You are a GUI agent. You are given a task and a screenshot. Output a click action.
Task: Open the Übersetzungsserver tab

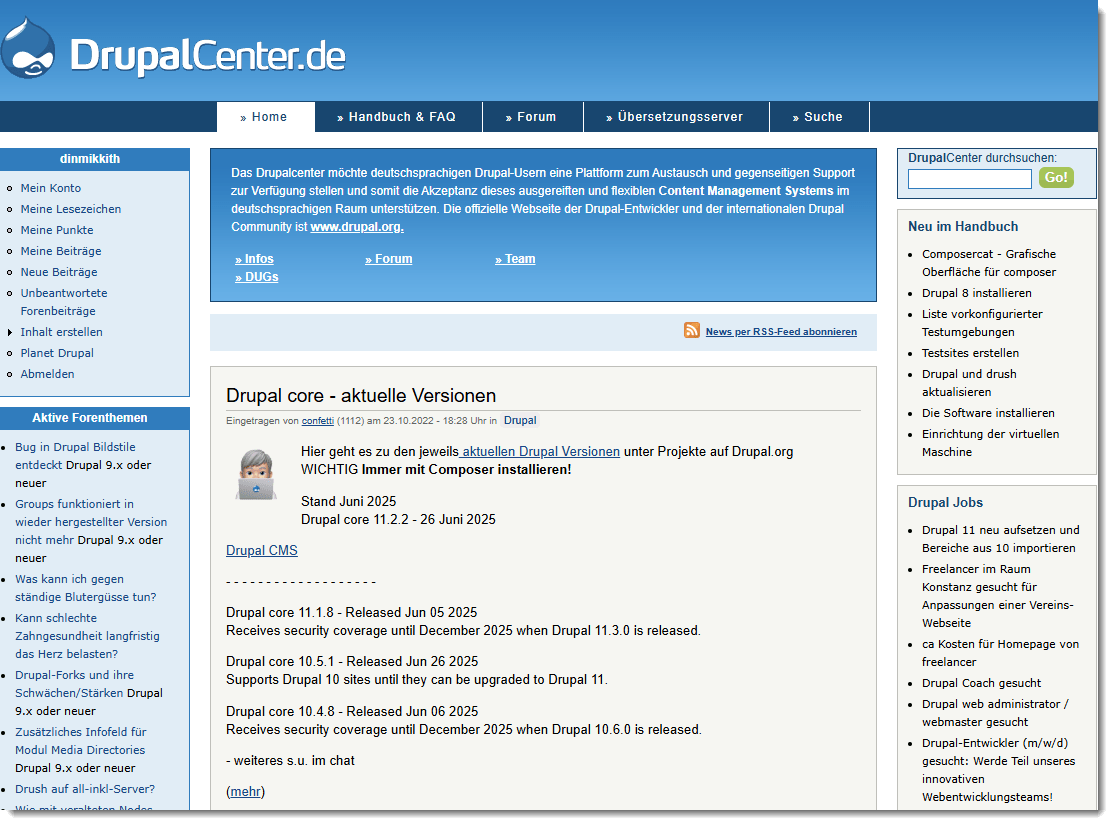[676, 117]
